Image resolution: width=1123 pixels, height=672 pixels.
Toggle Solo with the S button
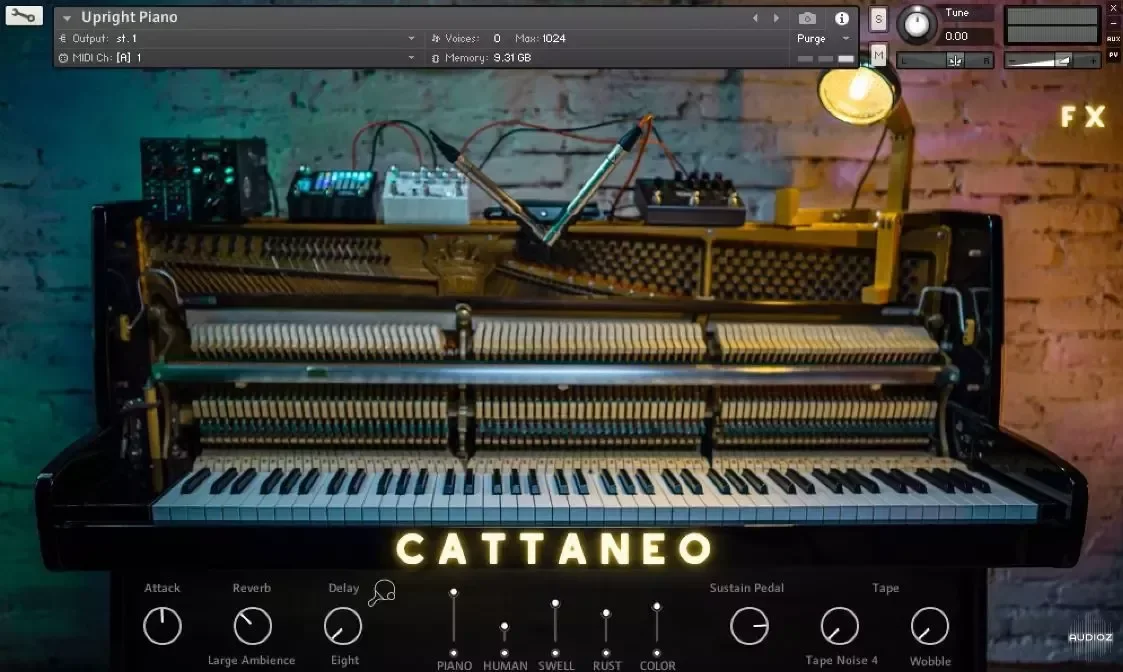point(878,19)
